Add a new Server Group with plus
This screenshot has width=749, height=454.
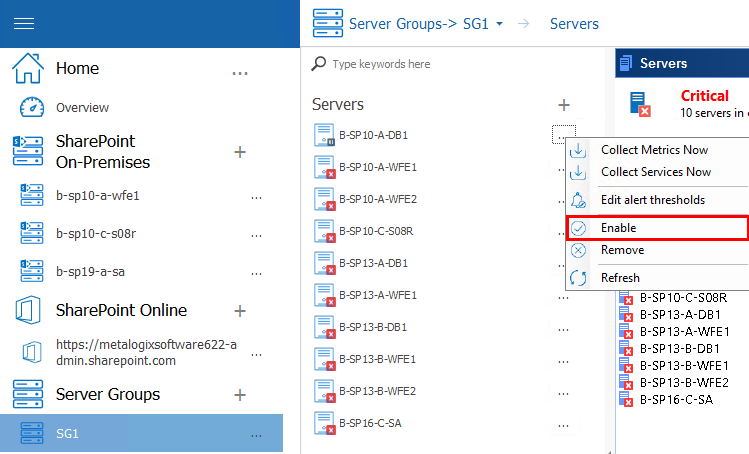pos(240,395)
